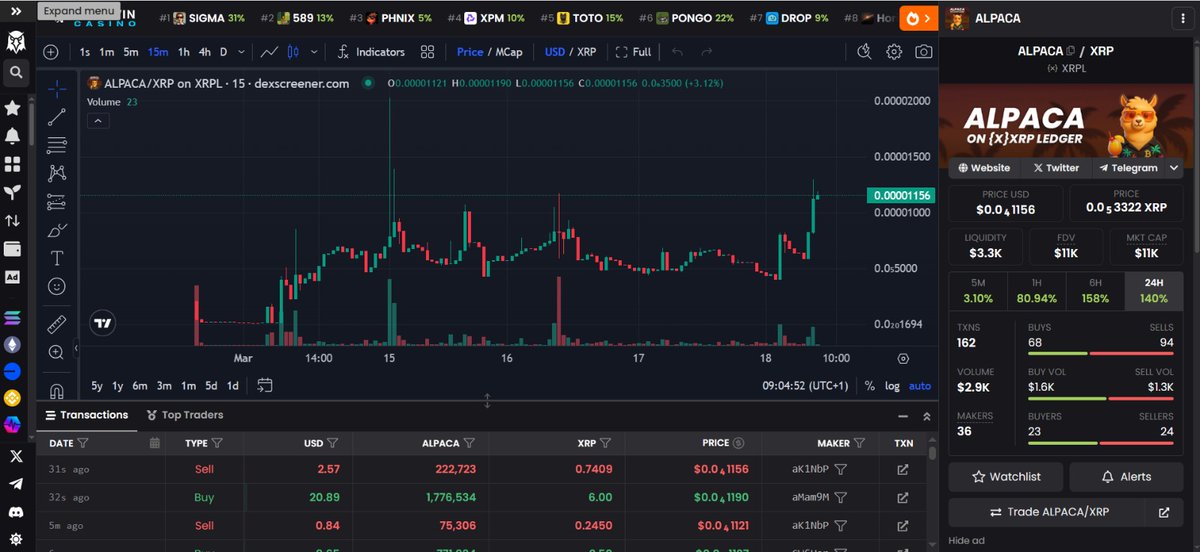Open chart settings gear icon

coord(894,52)
